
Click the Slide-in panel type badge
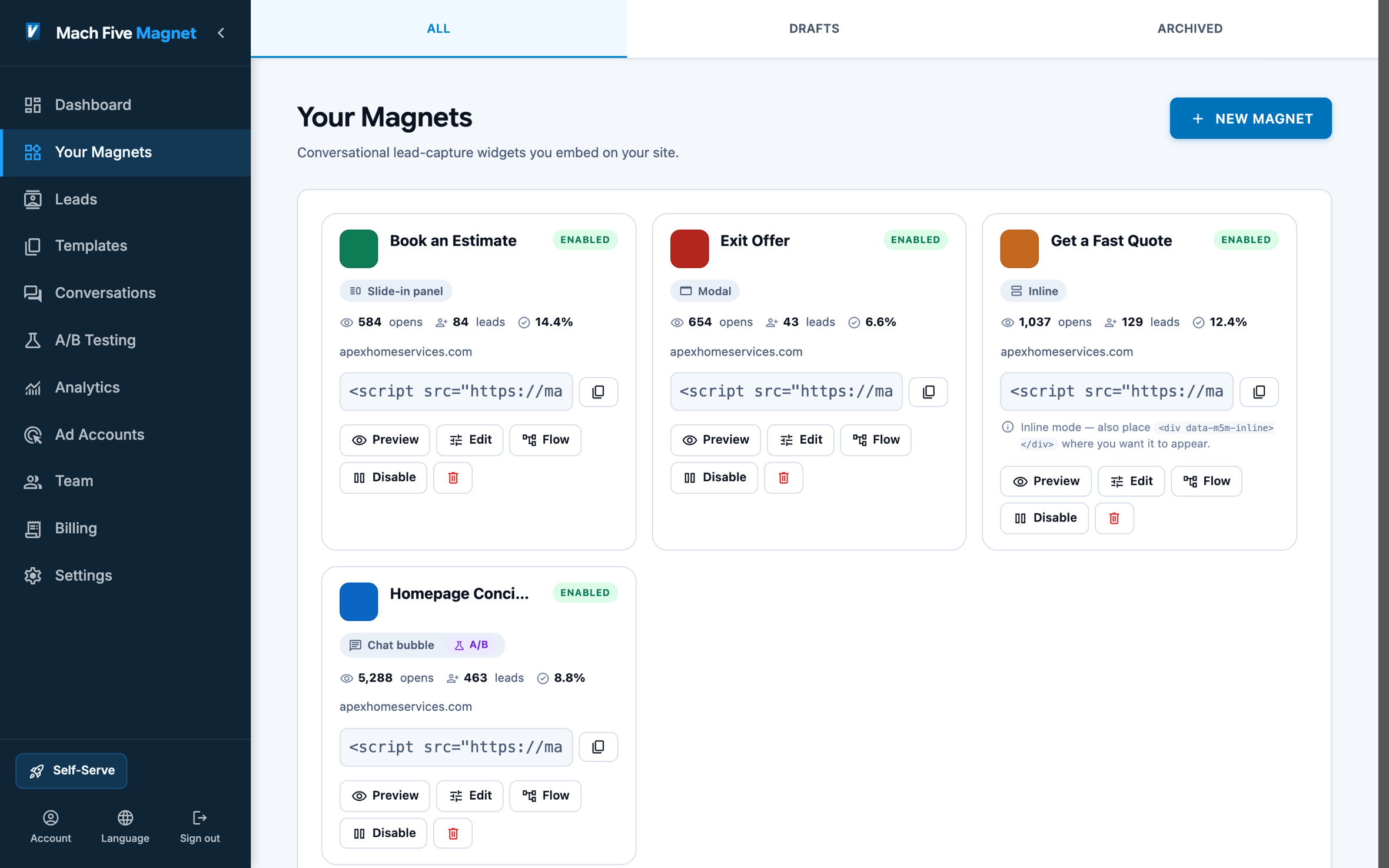pos(396,291)
